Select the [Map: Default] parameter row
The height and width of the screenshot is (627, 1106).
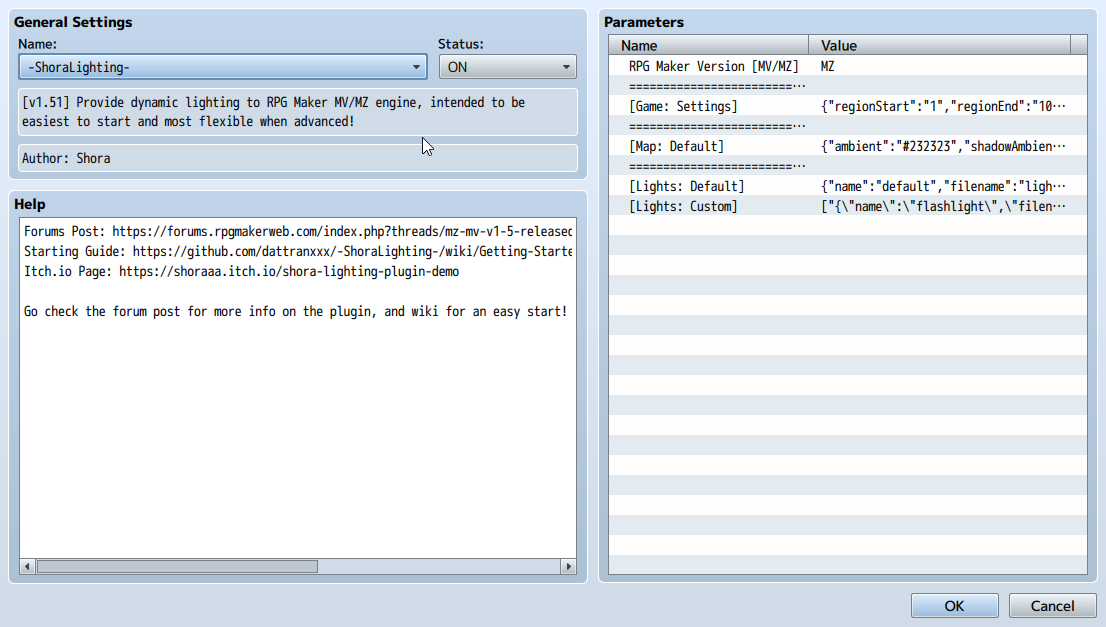click(x=847, y=147)
